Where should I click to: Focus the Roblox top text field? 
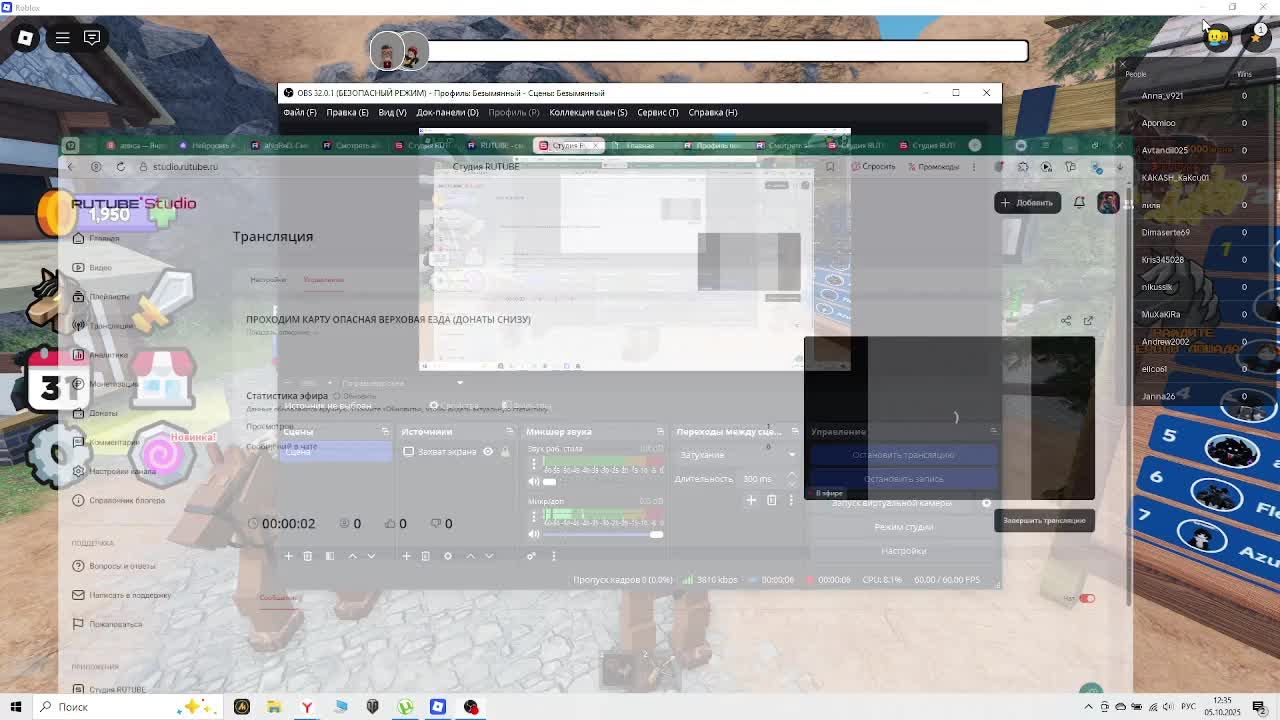[728, 51]
